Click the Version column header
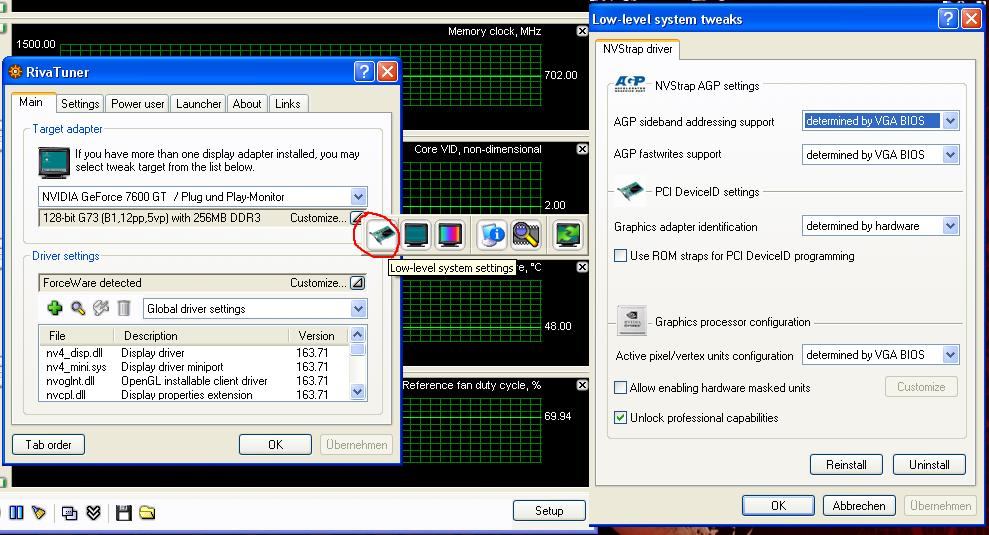The image size is (989, 535). 319,336
